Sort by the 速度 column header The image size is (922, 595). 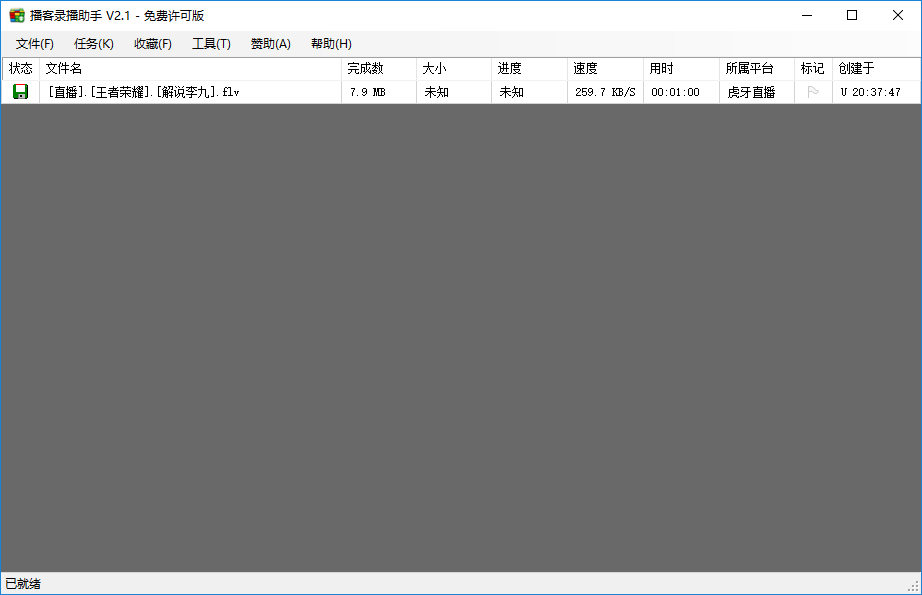[x=605, y=69]
